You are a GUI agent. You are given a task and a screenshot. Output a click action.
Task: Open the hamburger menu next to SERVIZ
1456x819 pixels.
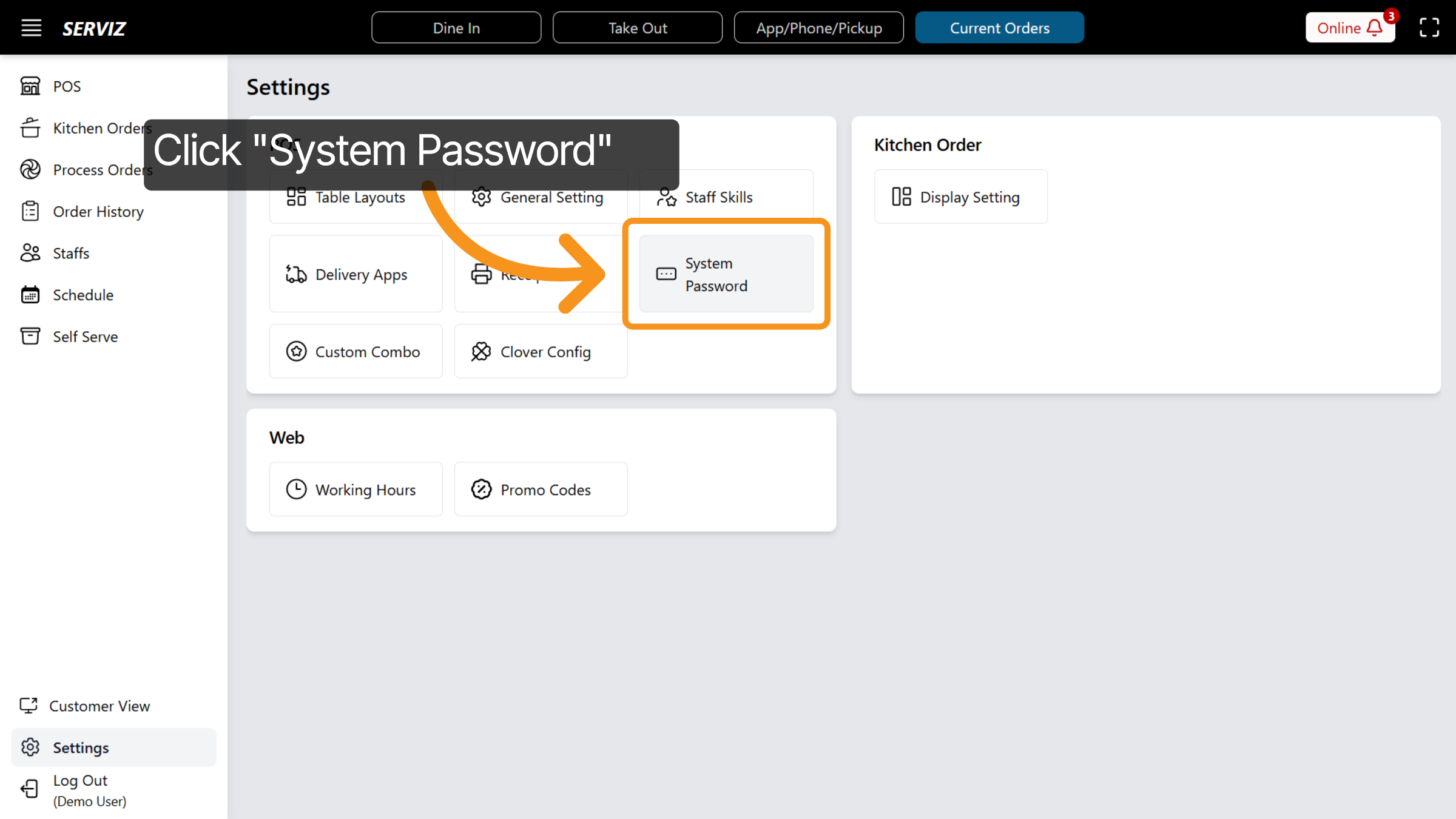coord(31,27)
